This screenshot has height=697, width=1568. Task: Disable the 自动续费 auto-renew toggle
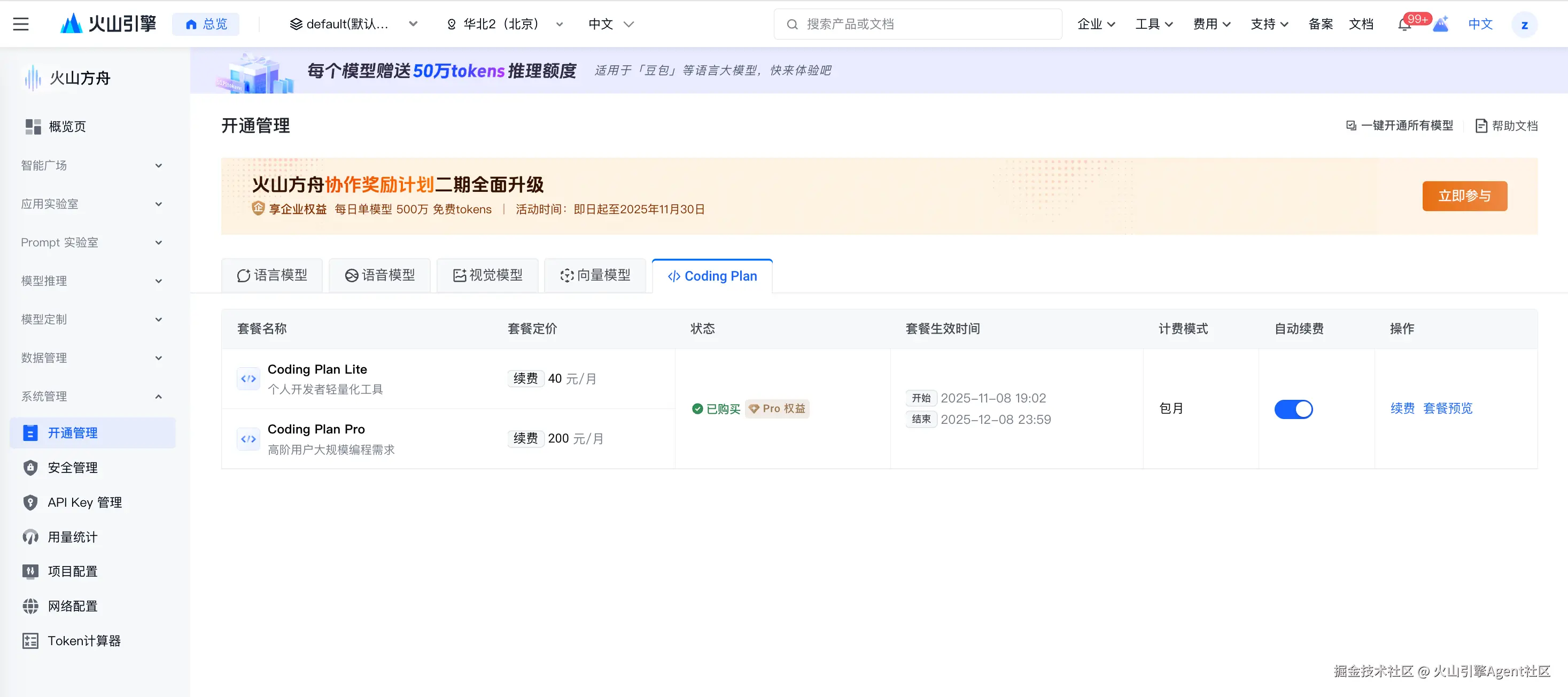[x=1293, y=409]
